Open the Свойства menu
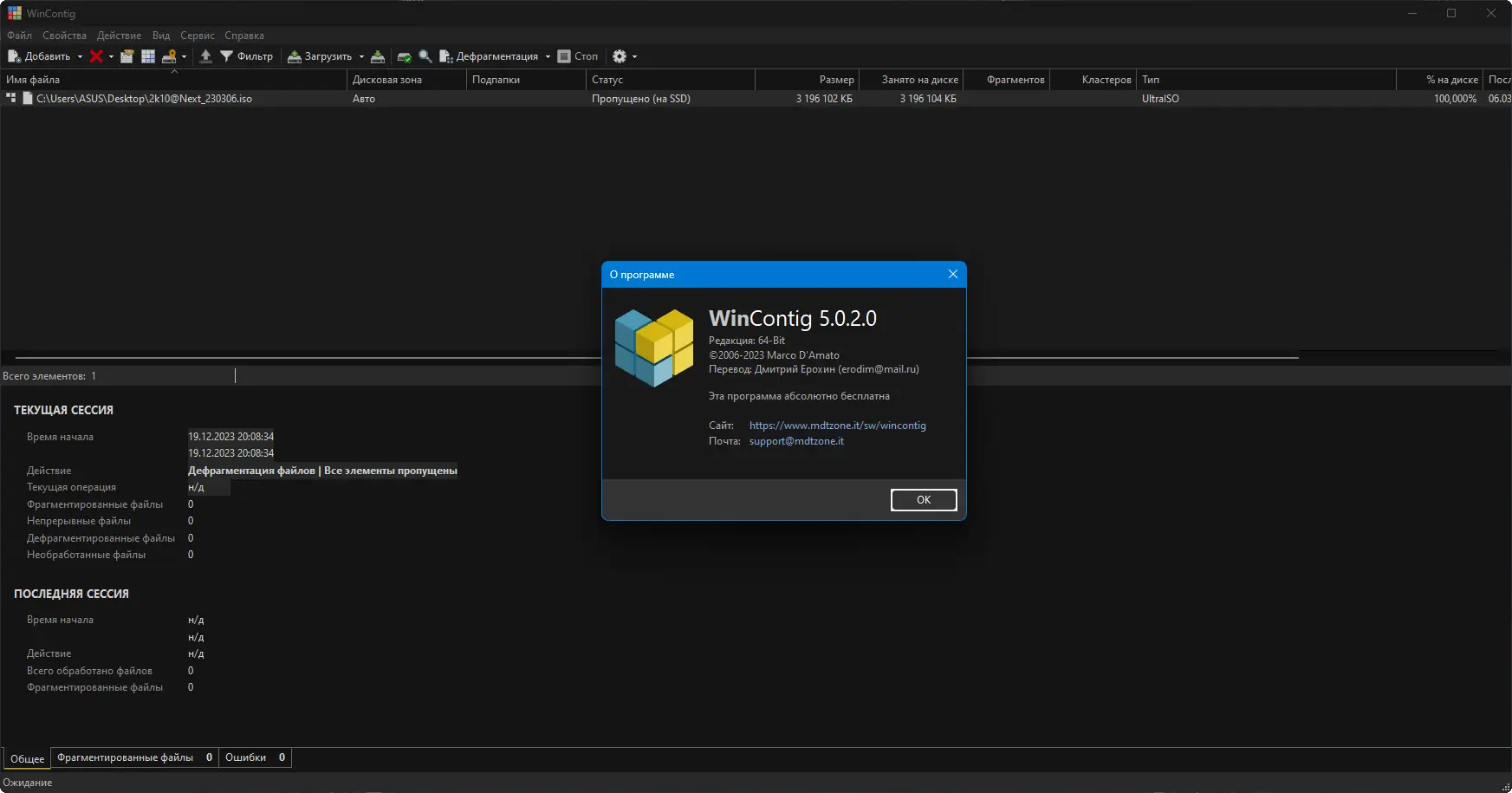The image size is (1512, 793). [64, 36]
